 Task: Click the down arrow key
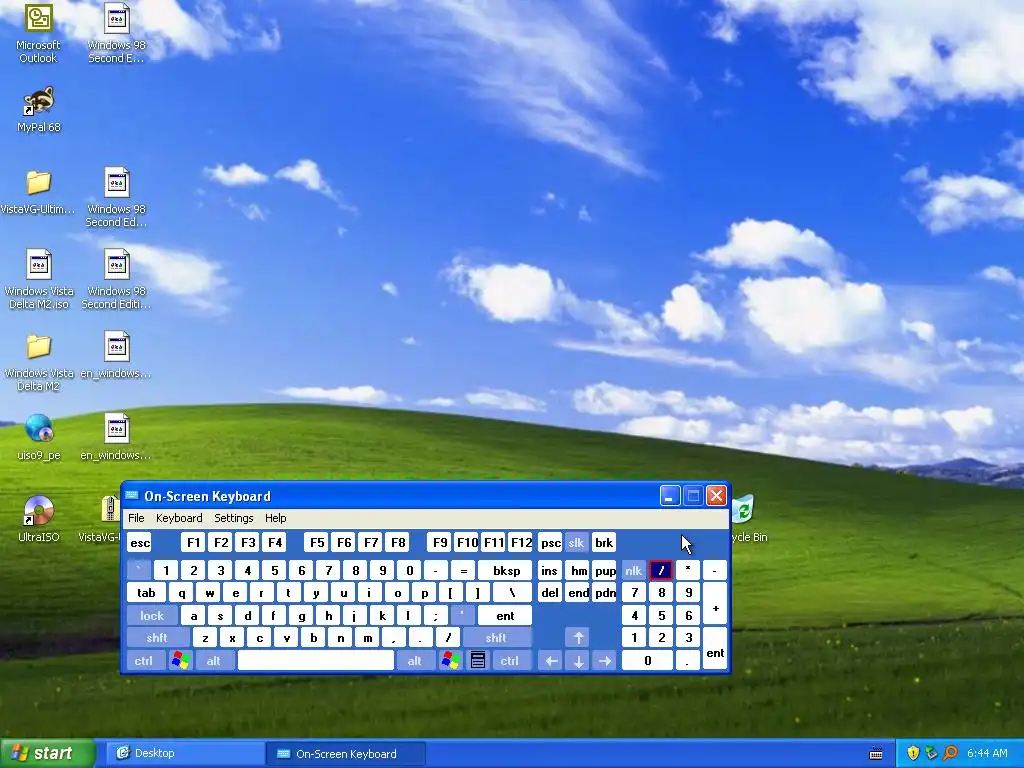click(x=578, y=661)
